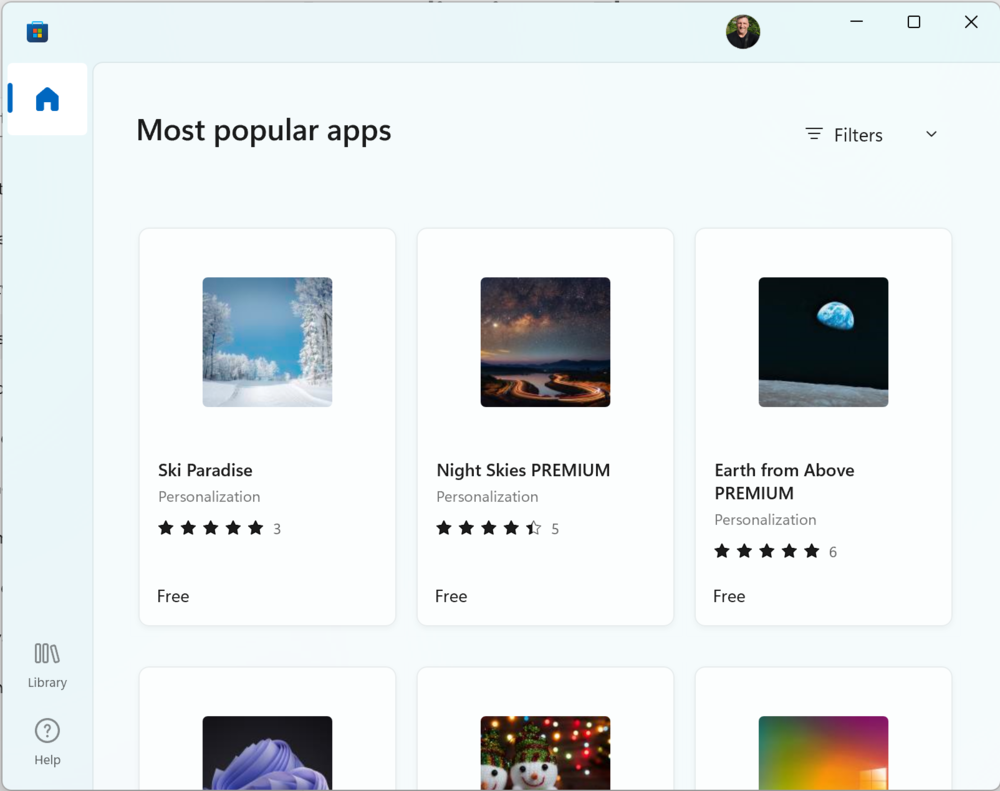Click the Night Skies star rating
Image resolution: width=1000 pixels, height=791 pixels.
tap(489, 528)
